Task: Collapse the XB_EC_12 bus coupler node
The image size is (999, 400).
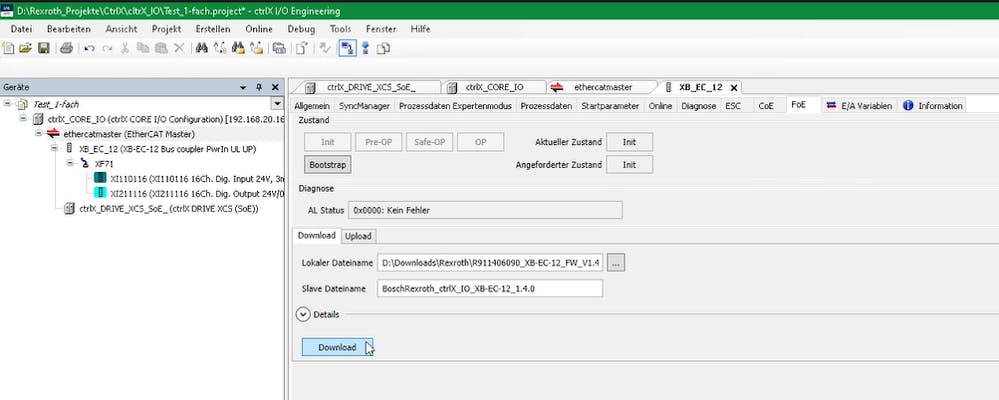Action: [55, 148]
